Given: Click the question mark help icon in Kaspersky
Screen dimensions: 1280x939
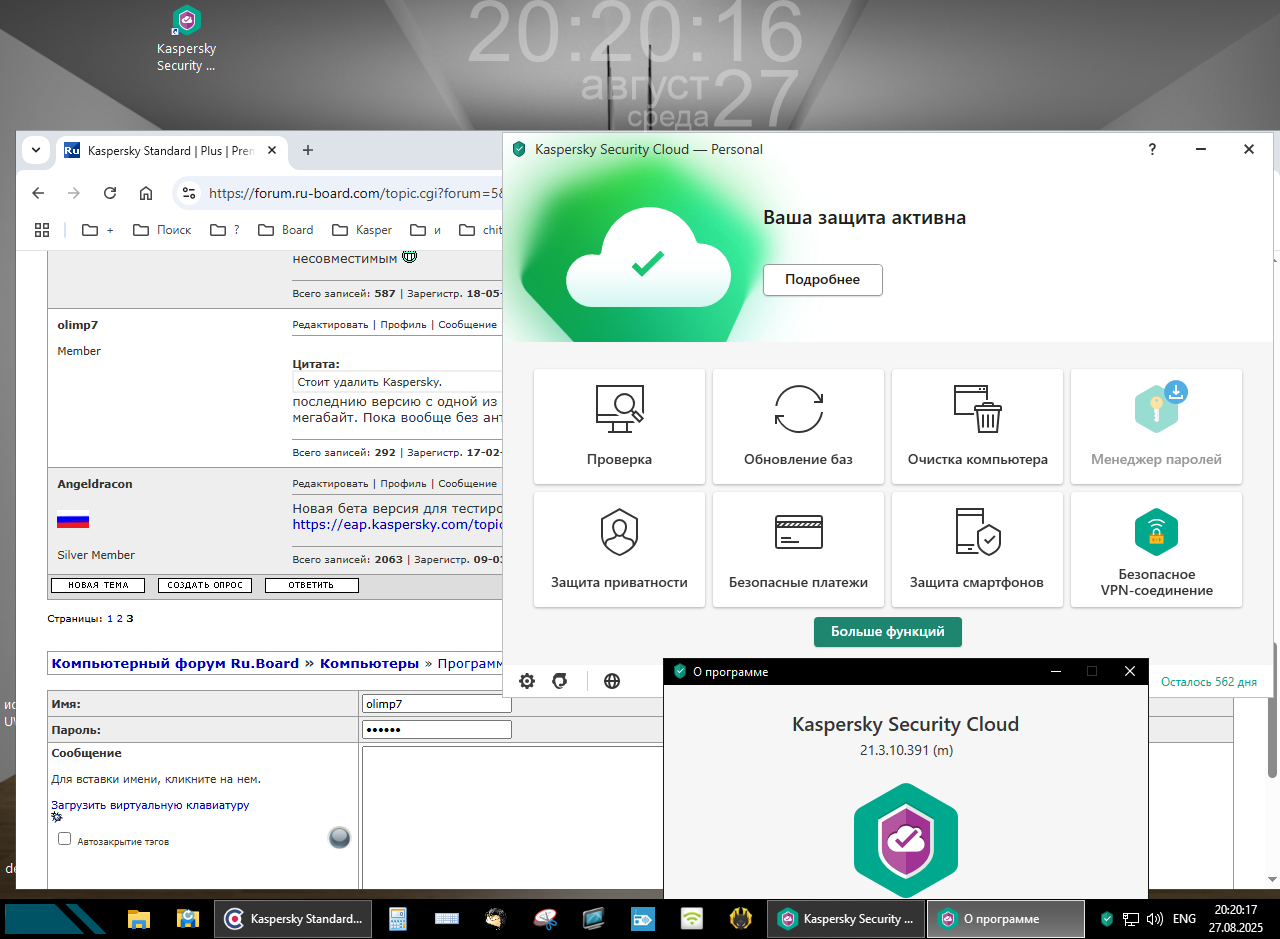Looking at the screenshot, I should (x=1152, y=149).
